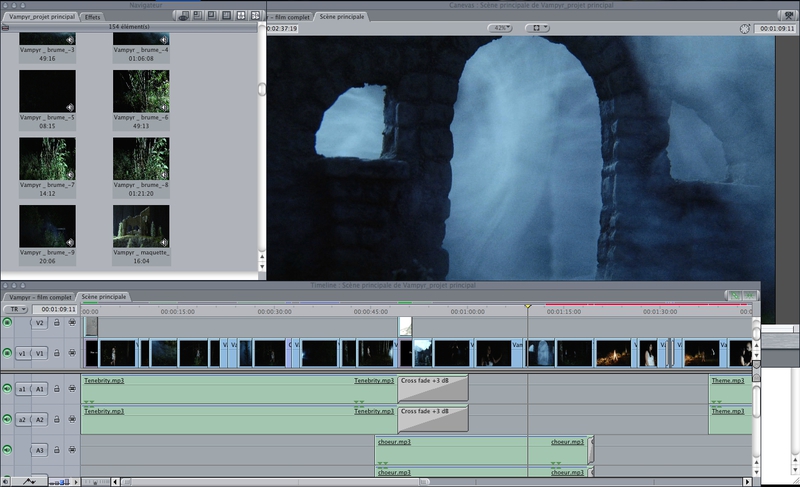Toggle the v1 source patch control

[22, 353]
